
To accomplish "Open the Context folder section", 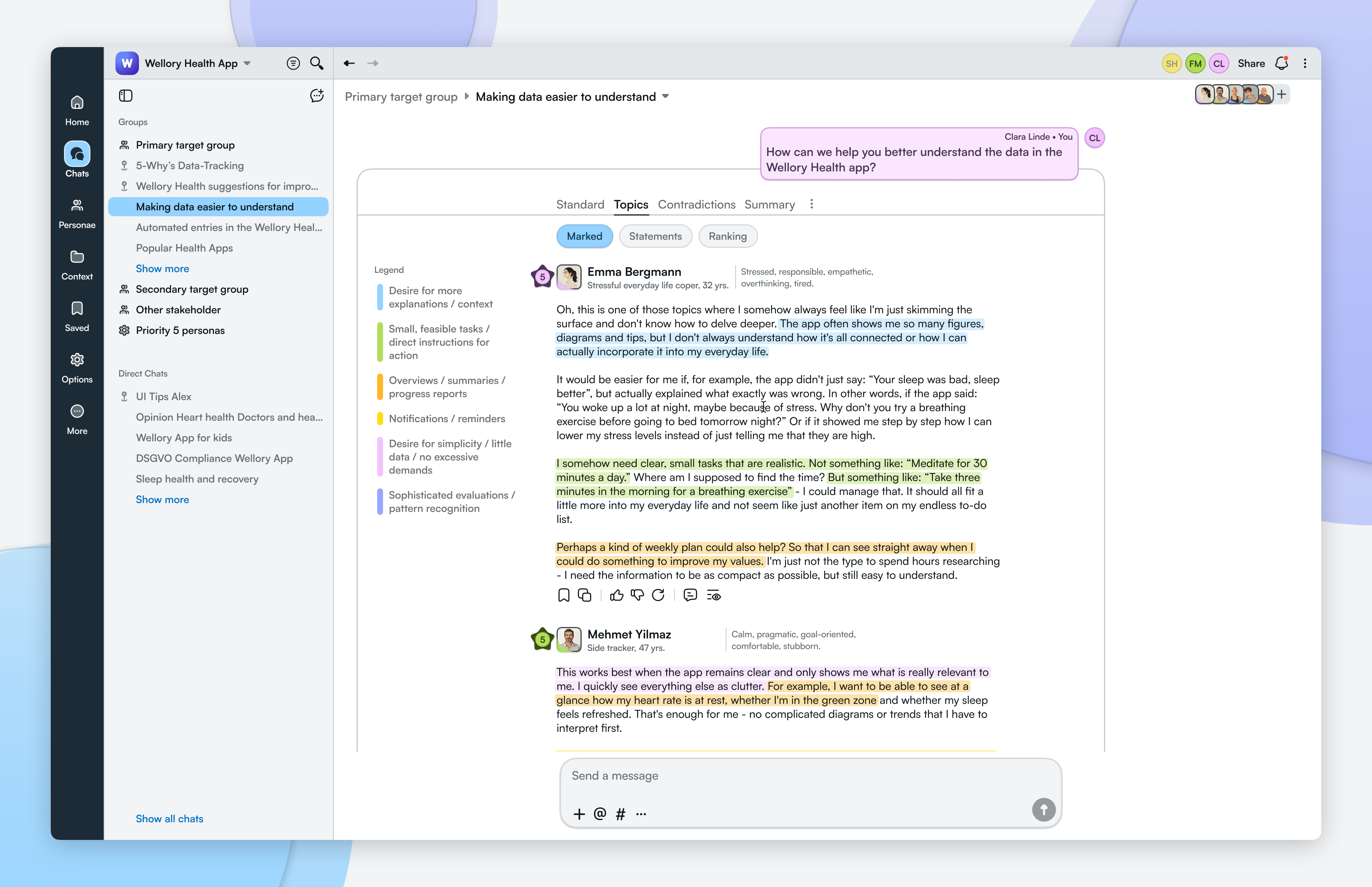I will tap(76, 264).
